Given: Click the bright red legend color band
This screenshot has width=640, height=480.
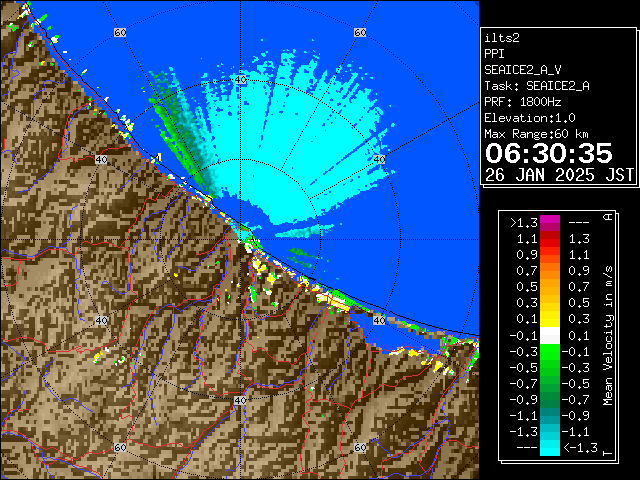Looking at the screenshot, I should coord(550,243).
